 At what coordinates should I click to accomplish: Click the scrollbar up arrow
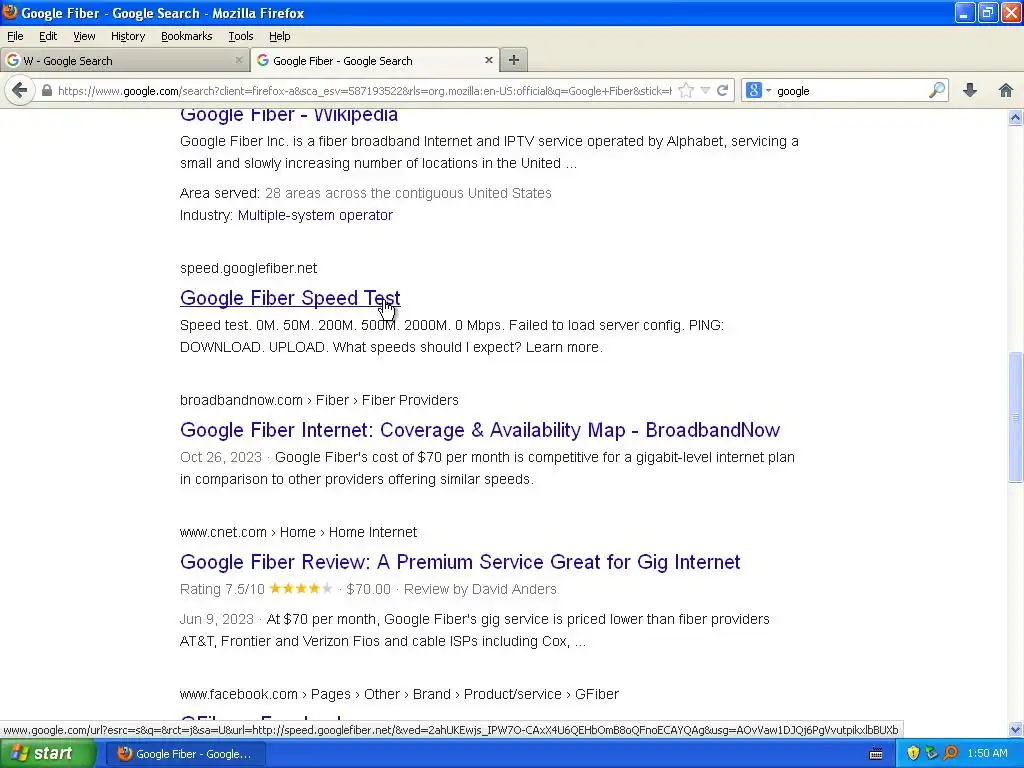[1015, 118]
